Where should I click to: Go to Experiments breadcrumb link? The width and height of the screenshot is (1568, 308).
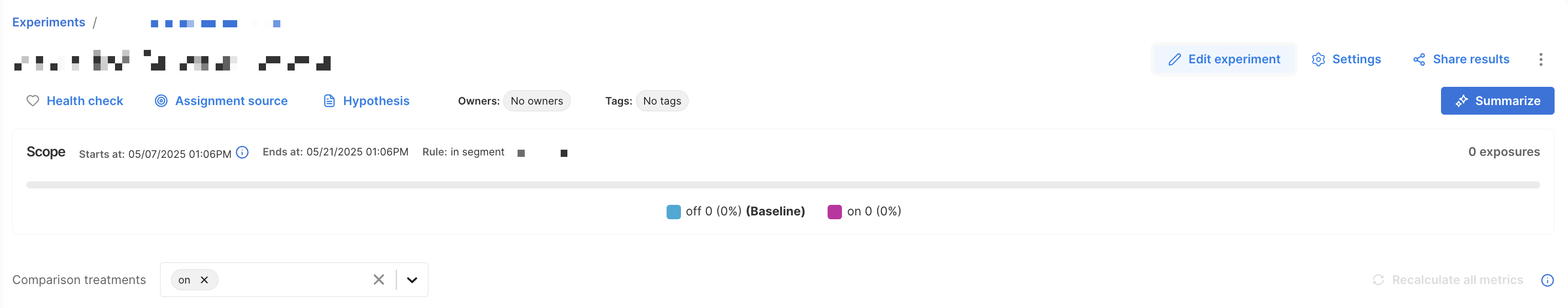49,23
